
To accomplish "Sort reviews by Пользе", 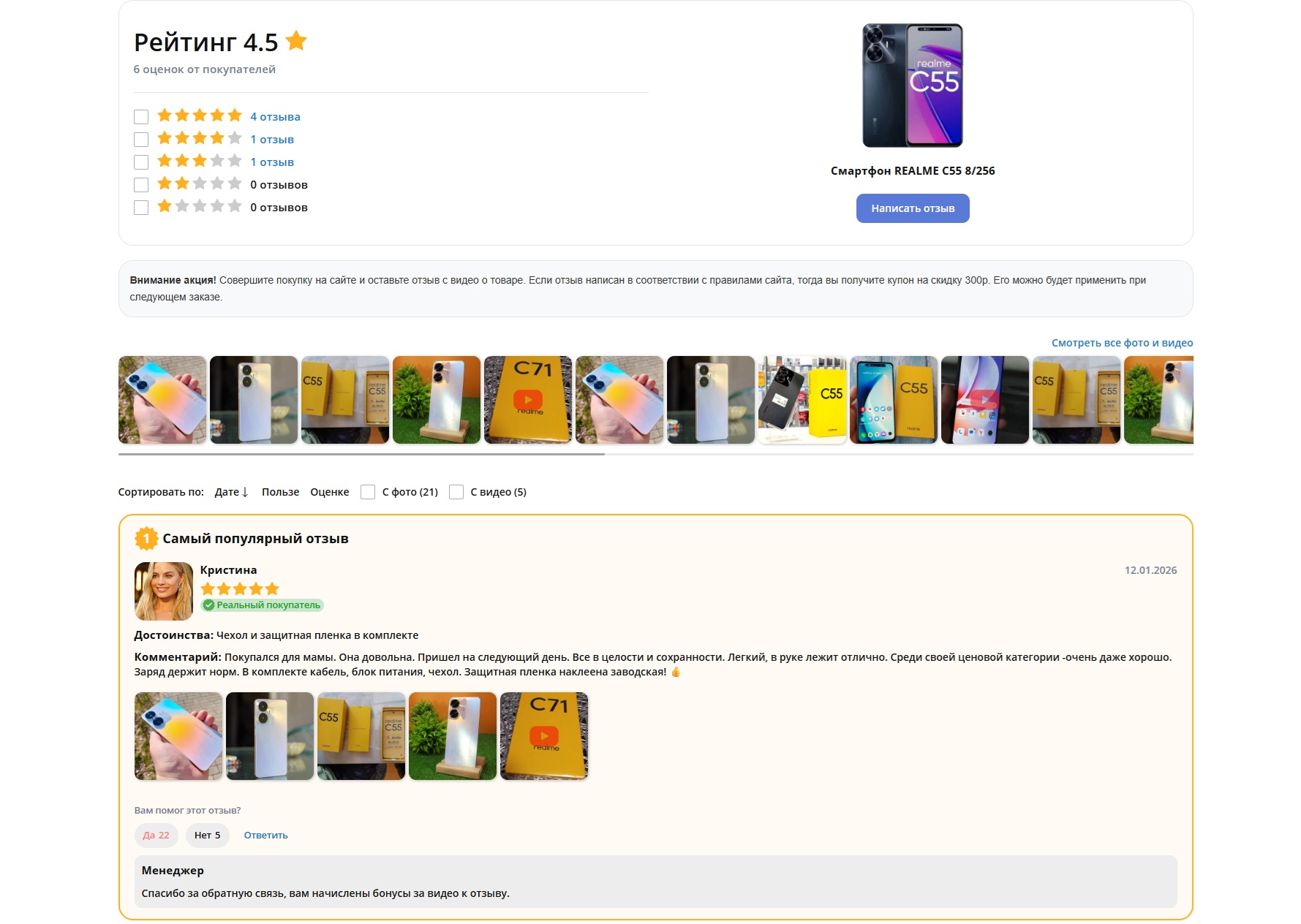I will [281, 492].
